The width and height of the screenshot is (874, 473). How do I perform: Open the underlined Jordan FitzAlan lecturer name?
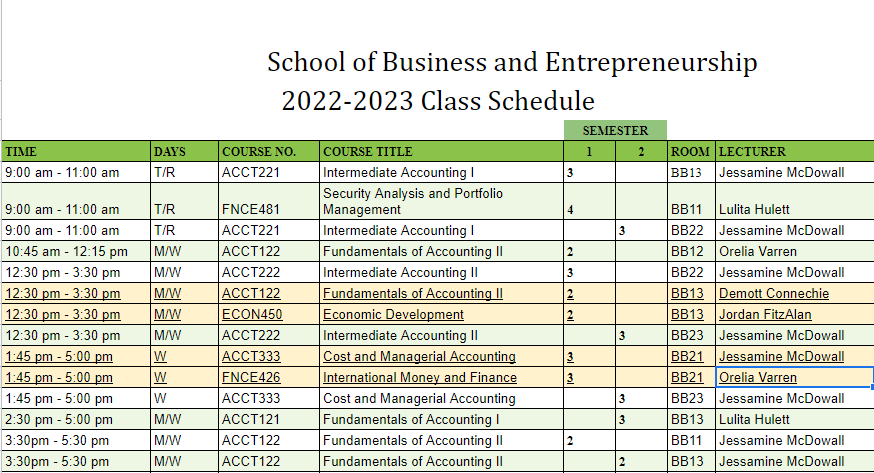[x=765, y=315]
